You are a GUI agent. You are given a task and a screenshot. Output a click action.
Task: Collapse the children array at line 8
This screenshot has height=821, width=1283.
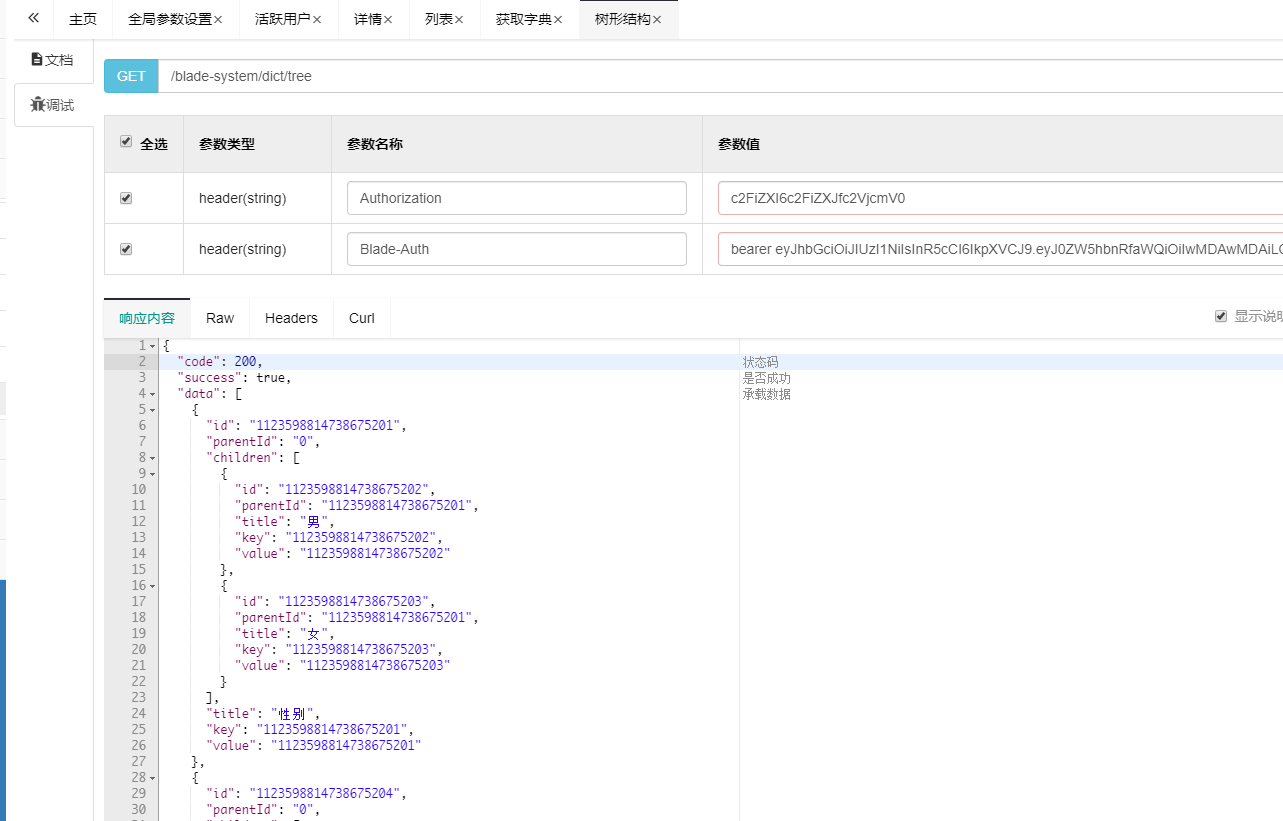coord(153,458)
